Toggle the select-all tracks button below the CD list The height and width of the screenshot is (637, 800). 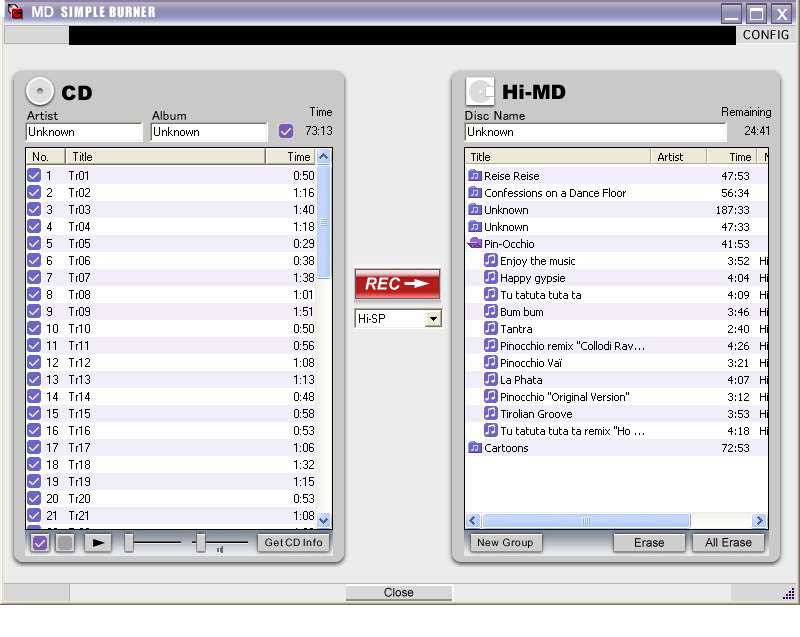[40, 543]
